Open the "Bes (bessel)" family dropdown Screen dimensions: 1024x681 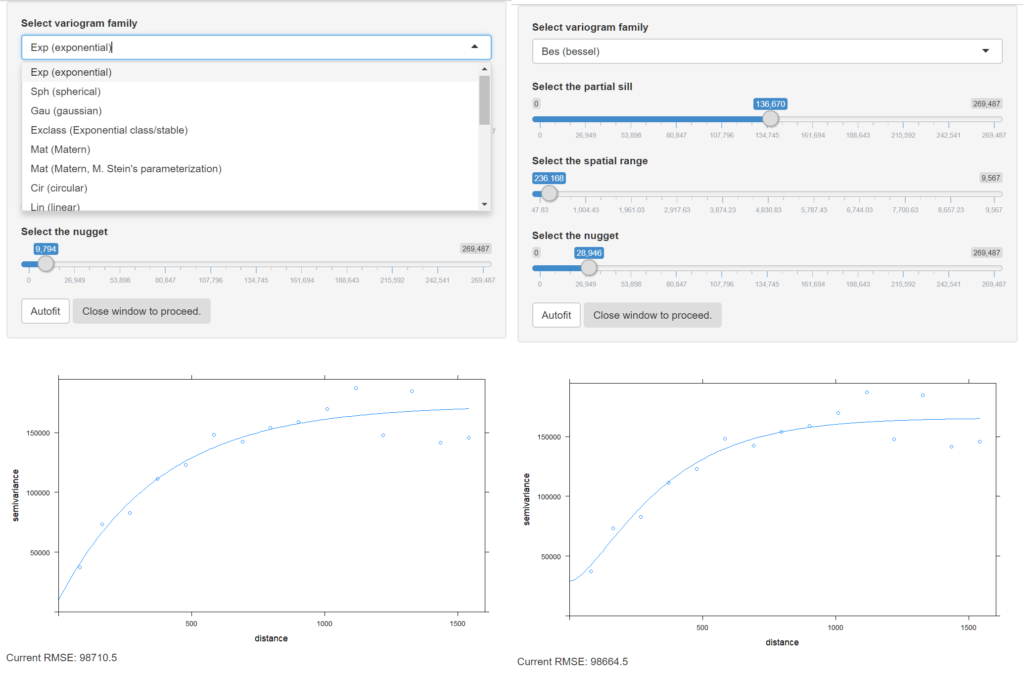pyautogui.click(x=766, y=50)
